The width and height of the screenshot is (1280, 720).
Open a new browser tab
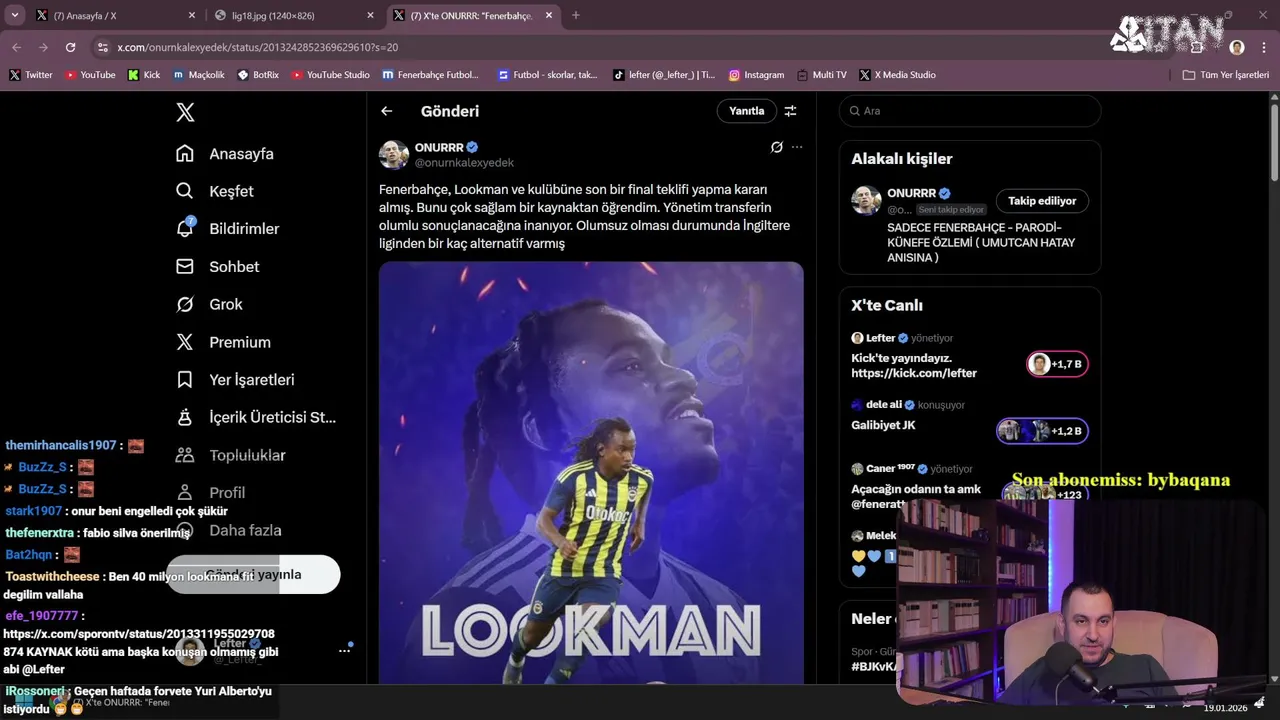575,16
